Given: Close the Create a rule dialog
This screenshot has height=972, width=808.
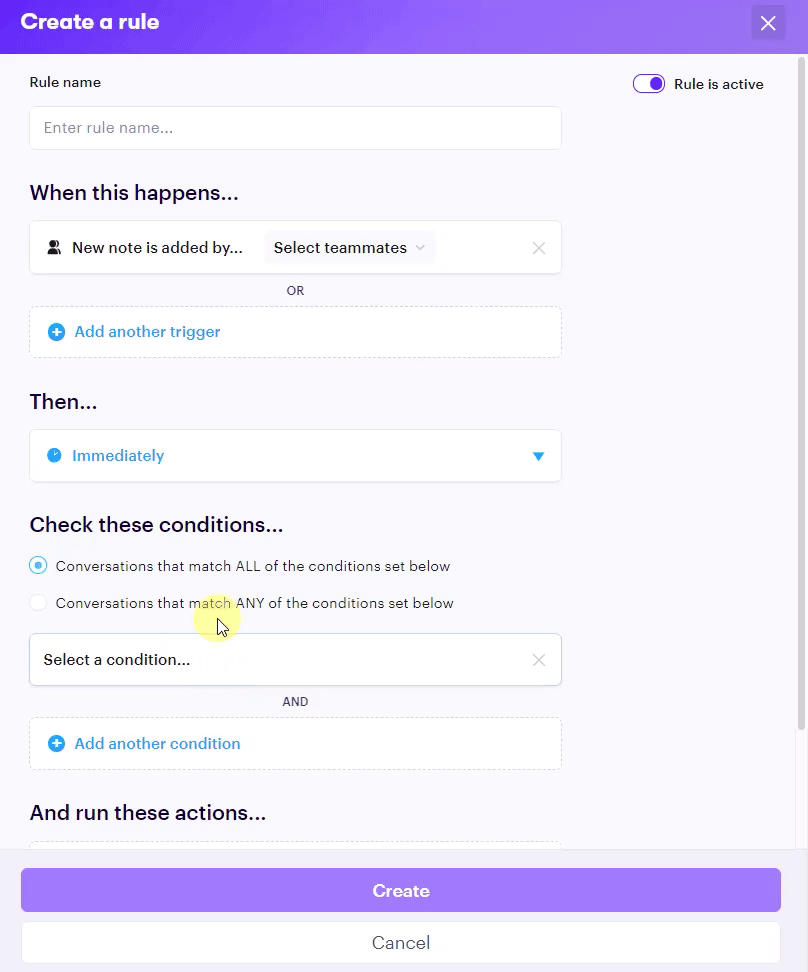Looking at the screenshot, I should pos(768,23).
